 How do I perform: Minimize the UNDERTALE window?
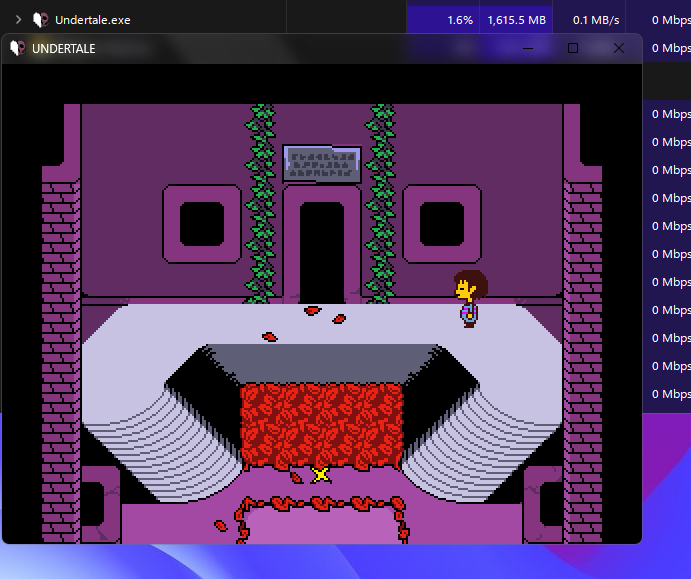pyautogui.click(x=528, y=48)
